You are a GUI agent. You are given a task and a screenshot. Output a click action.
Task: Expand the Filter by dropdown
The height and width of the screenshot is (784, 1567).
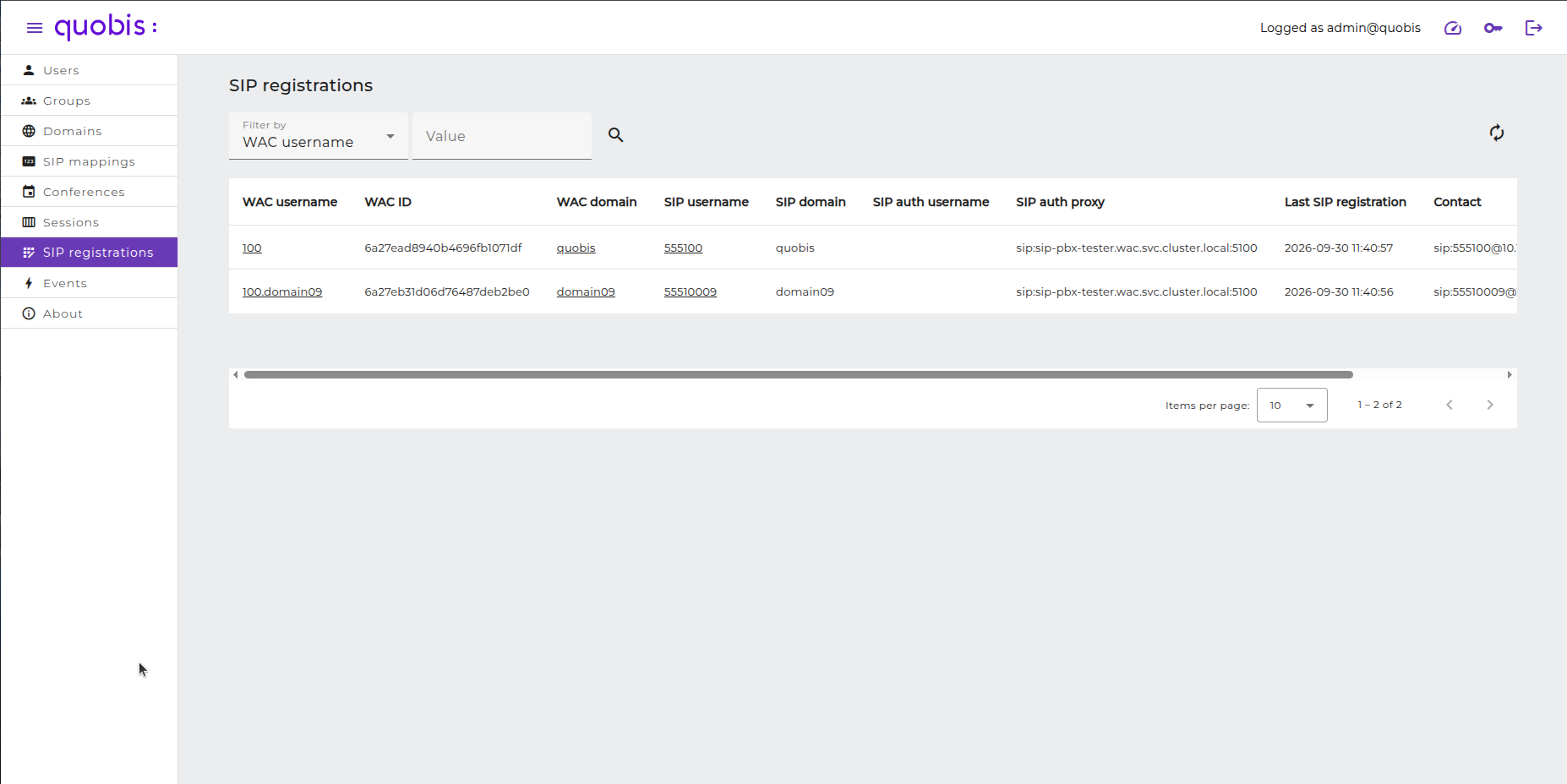[319, 136]
